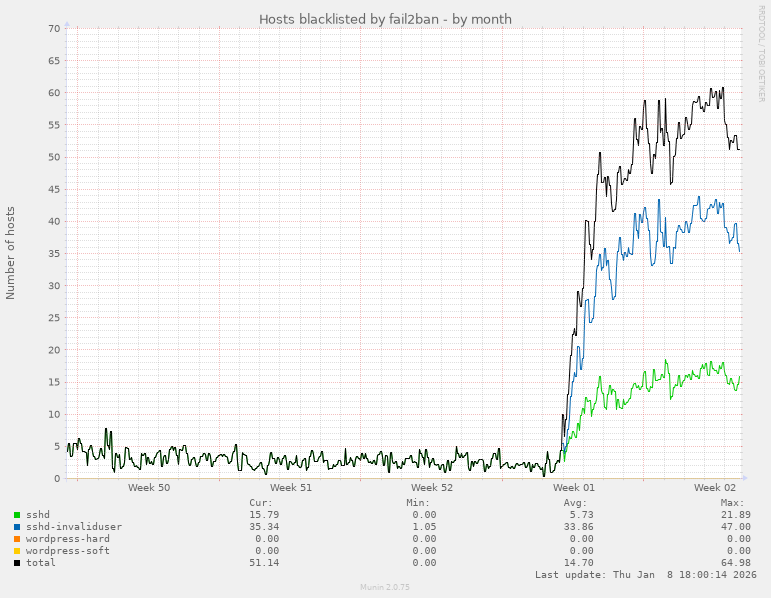Screen dimensions: 771x598
Task: Click the 'Week 51' x-axis label
Action: pos(291,488)
